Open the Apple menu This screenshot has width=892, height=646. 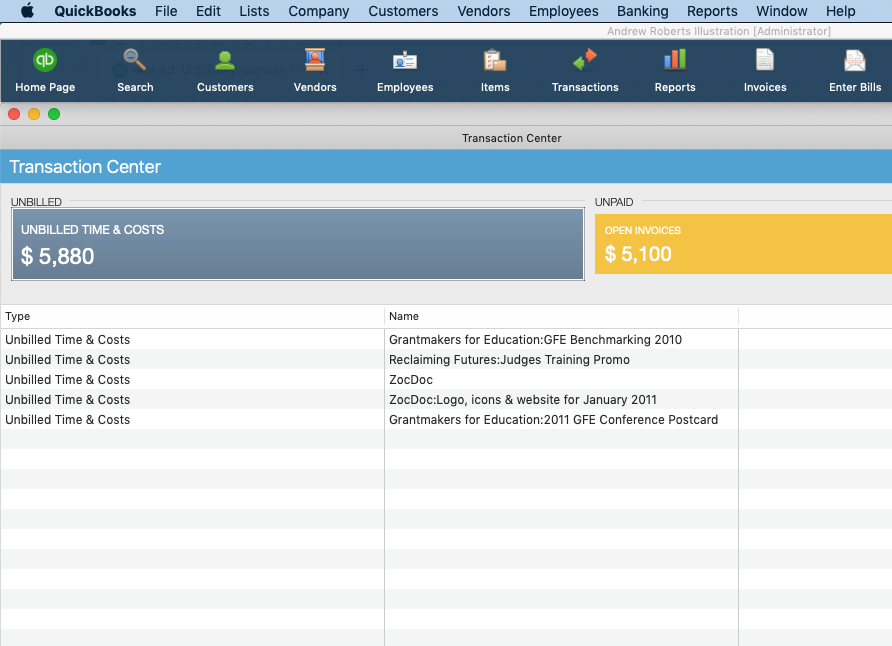click(x=27, y=11)
